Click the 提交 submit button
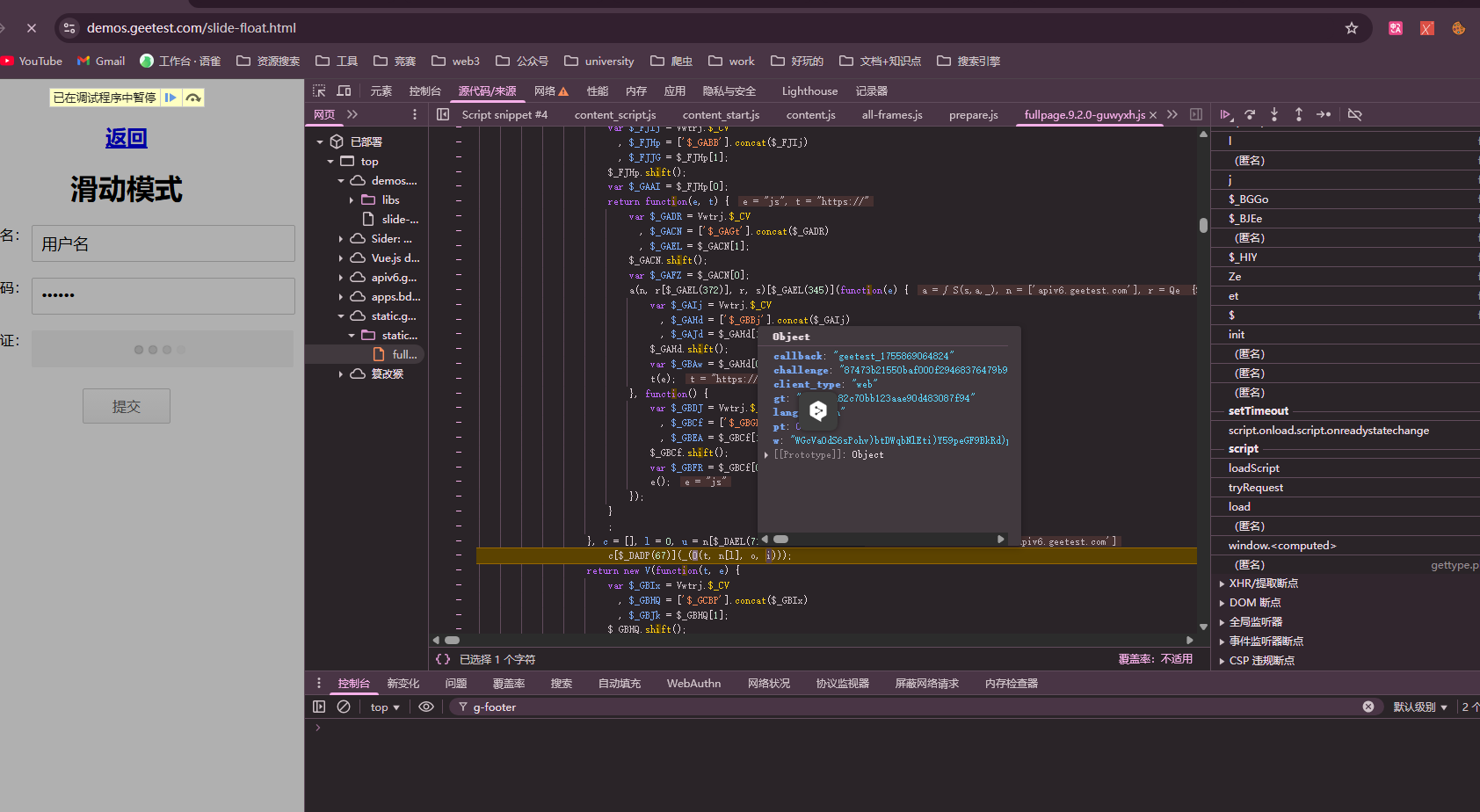1480x812 pixels. (x=127, y=406)
